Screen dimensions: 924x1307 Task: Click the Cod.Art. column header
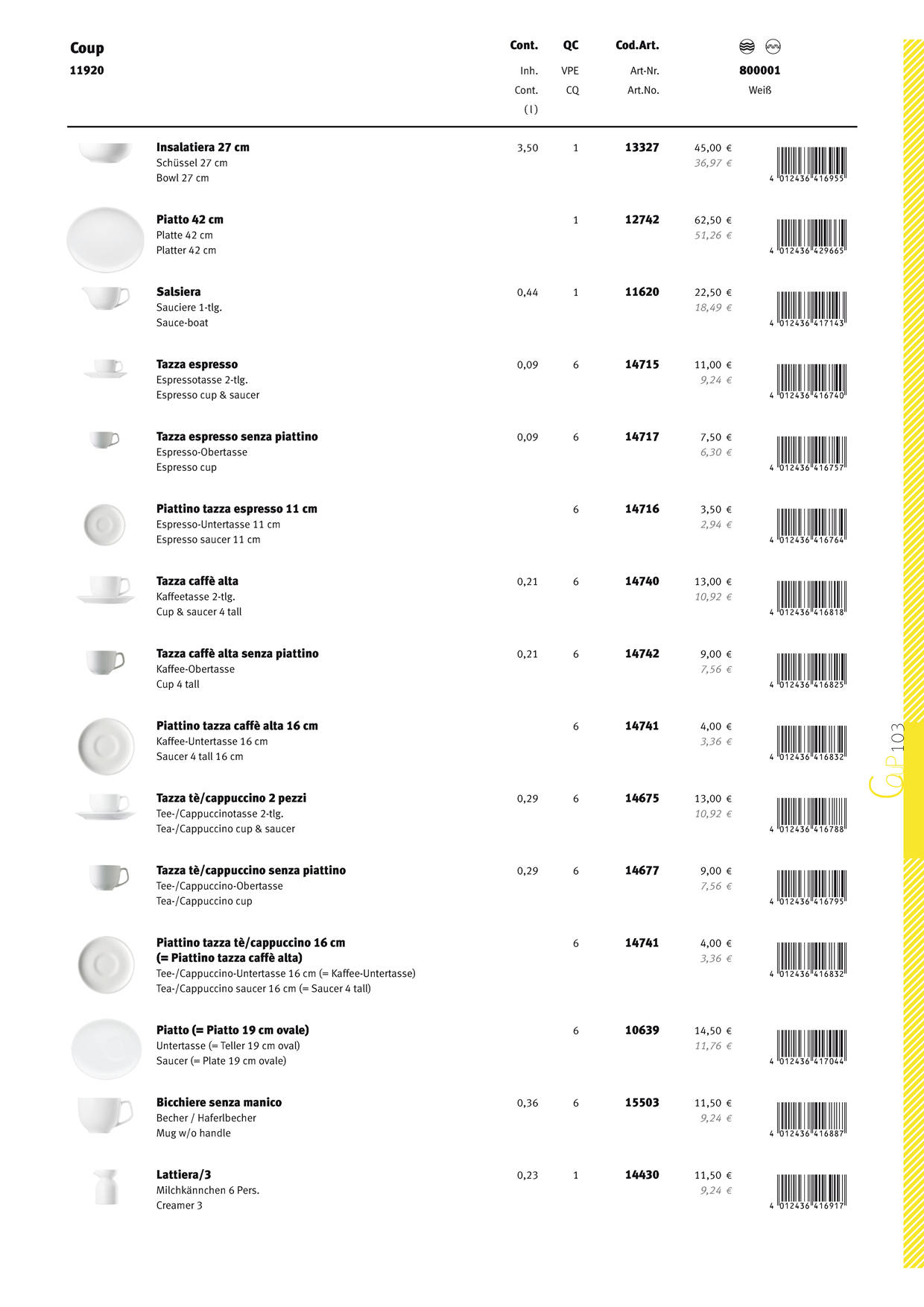coord(637,45)
